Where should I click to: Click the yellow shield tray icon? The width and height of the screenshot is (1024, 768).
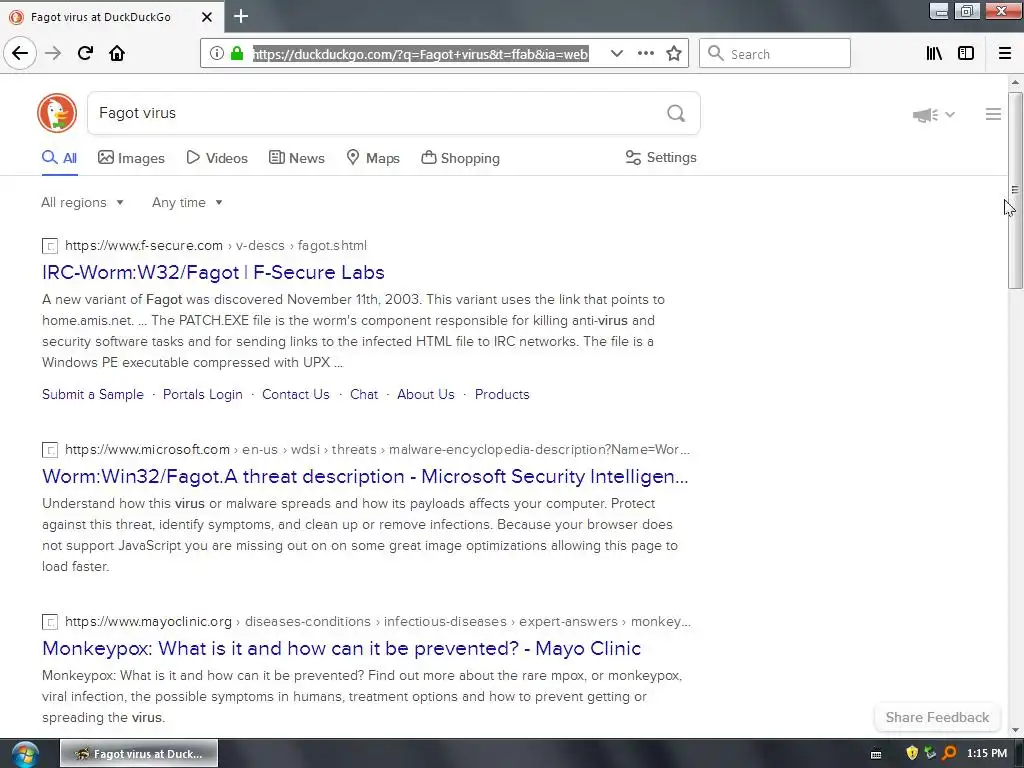tap(912, 754)
